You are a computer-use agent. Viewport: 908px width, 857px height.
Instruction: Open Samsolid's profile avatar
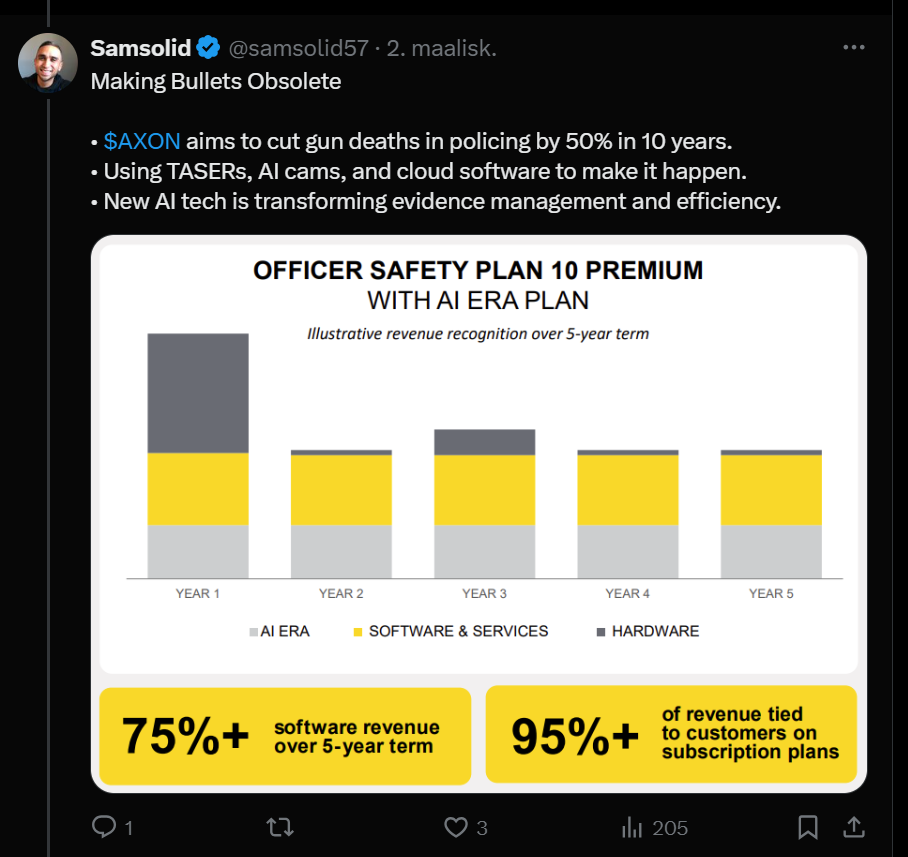(48, 62)
